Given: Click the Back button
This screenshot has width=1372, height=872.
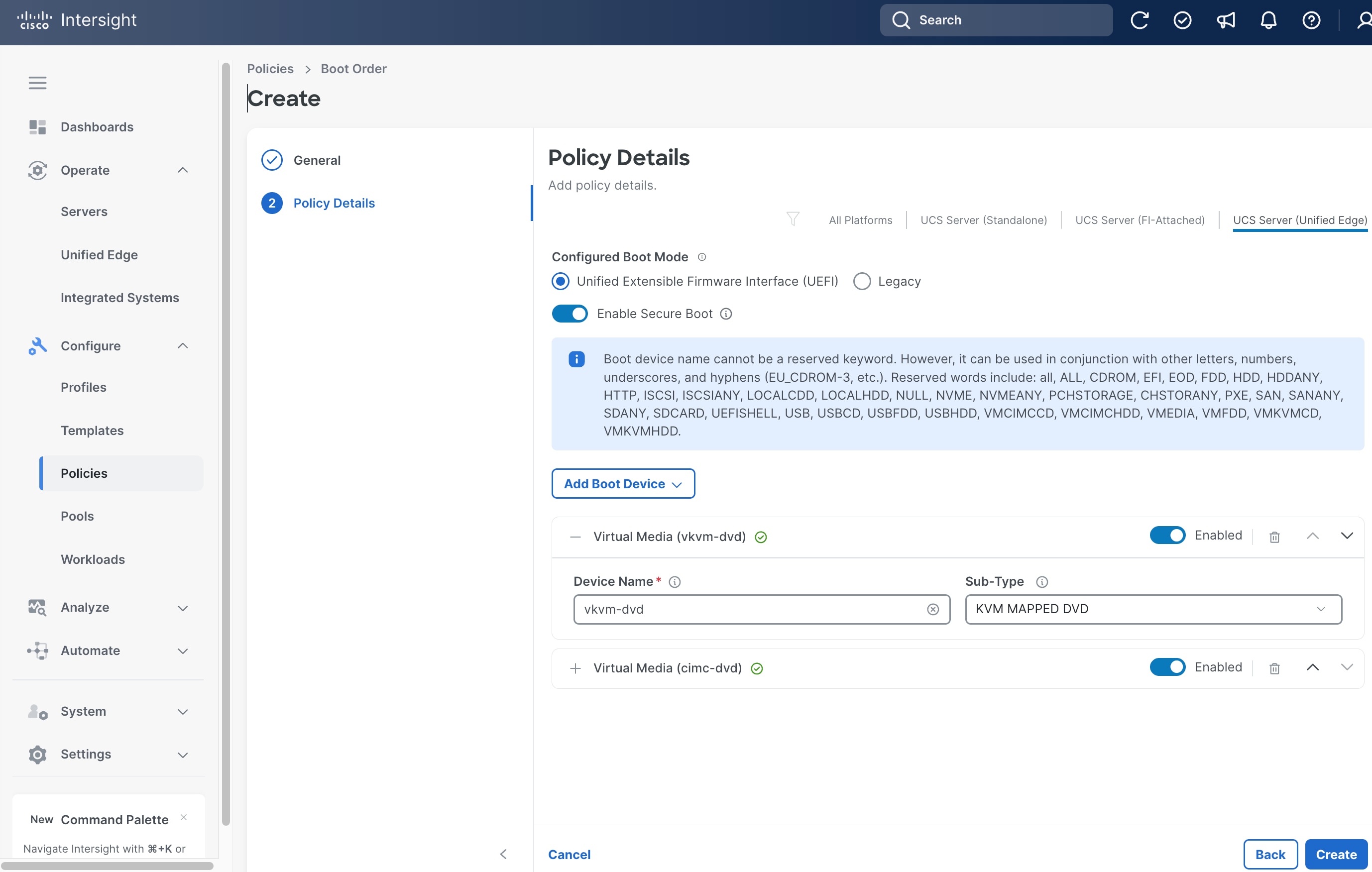Looking at the screenshot, I should (x=1270, y=855).
